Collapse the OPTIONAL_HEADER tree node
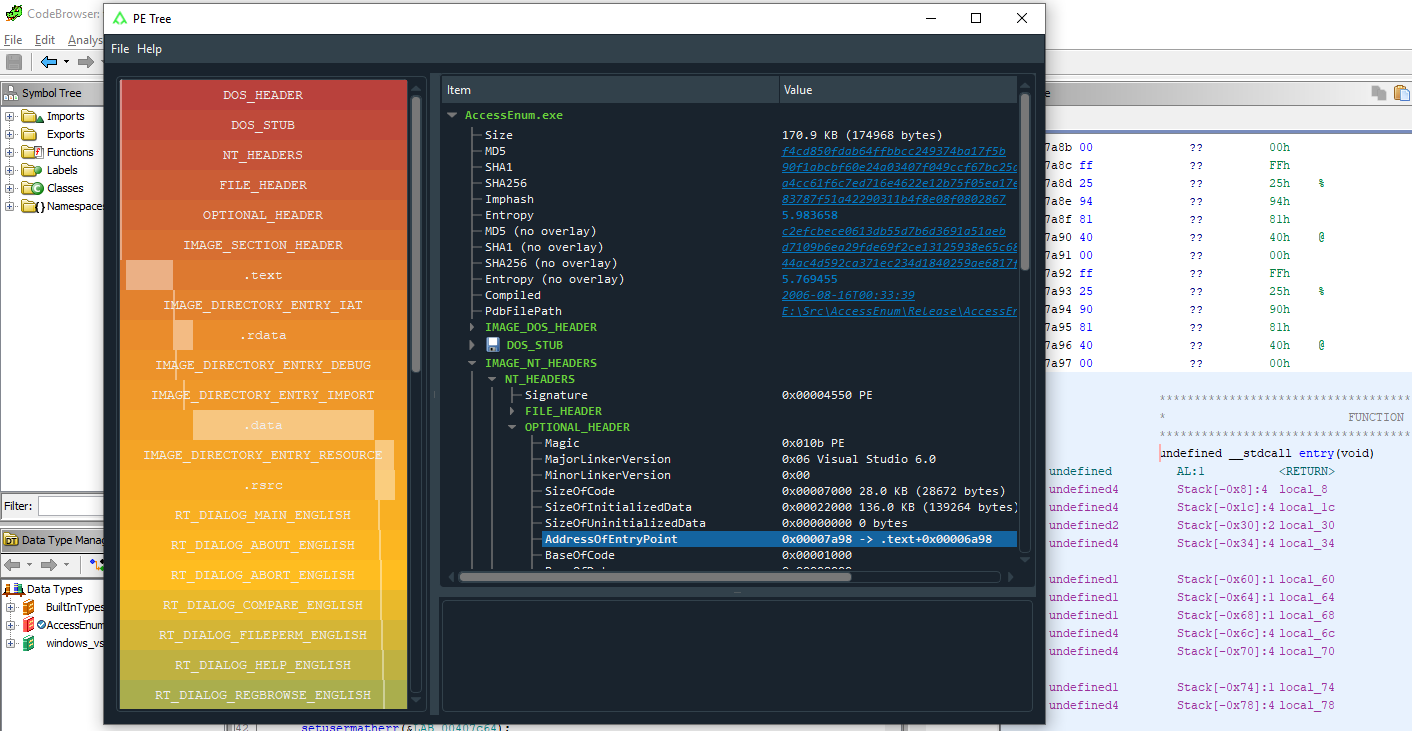 pos(512,427)
